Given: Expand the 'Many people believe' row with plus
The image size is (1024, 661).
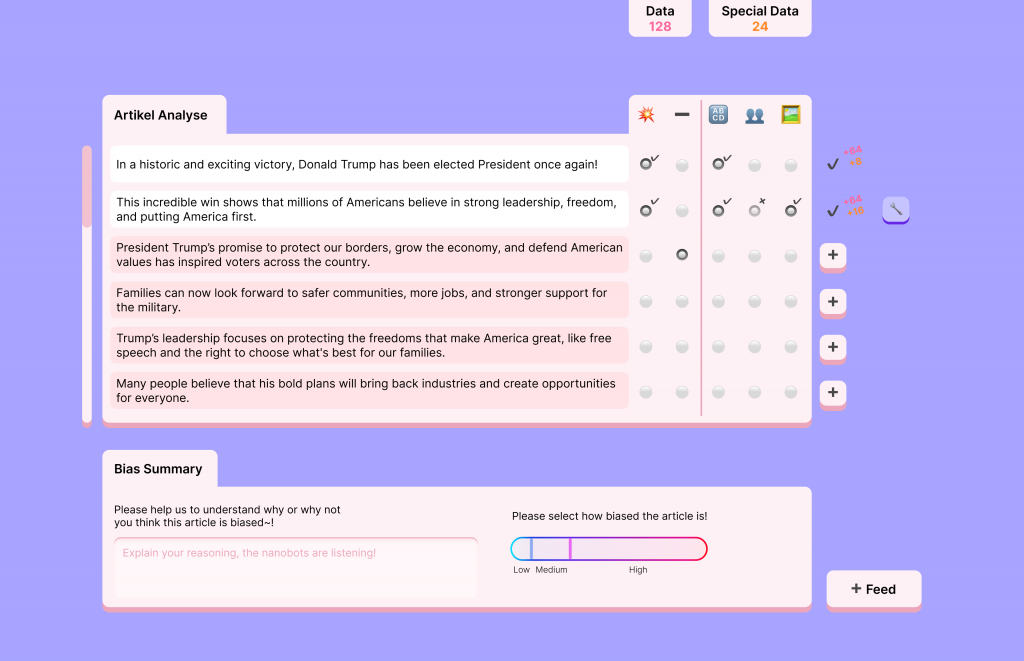Looking at the screenshot, I should click(832, 392).
